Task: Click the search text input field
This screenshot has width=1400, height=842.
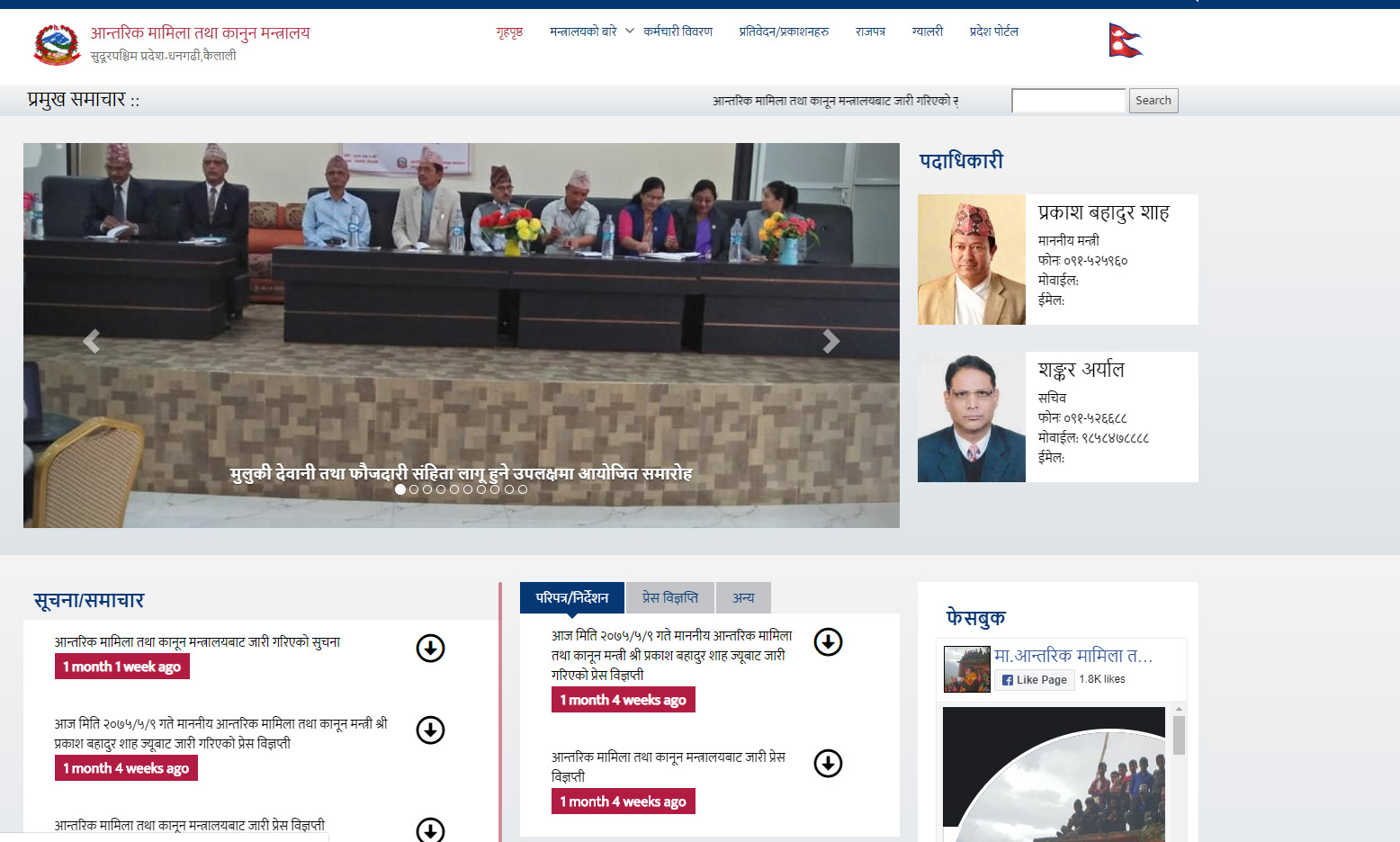Action: coord(1068,101)
